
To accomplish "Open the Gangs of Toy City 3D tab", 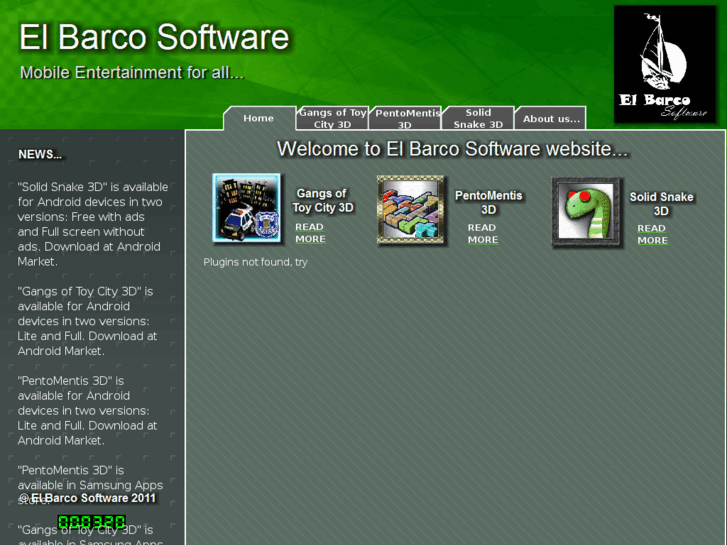I will [x=332, y=118].
